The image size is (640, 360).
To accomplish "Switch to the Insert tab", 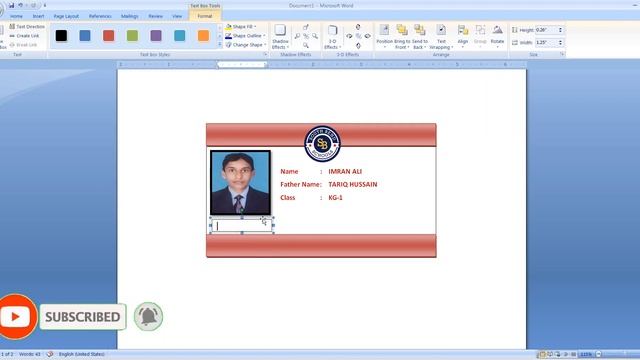I will tap(38, 16).
